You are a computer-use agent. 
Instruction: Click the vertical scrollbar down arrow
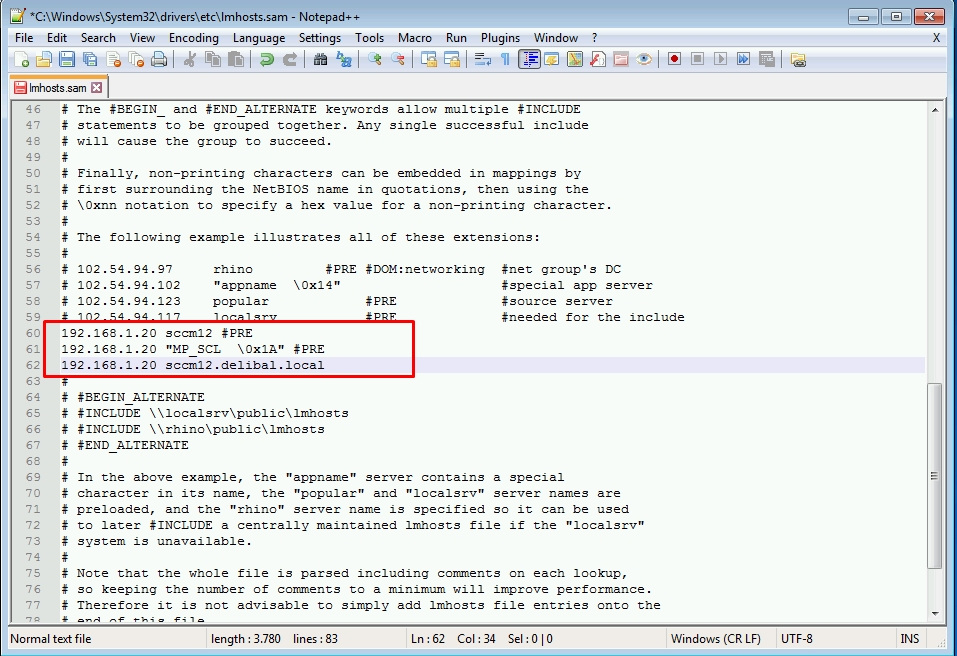(x=935, y=612)
